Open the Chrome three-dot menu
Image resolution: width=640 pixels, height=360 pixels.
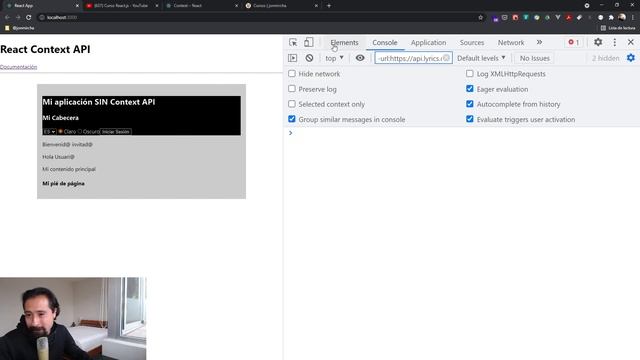[x=633, y=18]
